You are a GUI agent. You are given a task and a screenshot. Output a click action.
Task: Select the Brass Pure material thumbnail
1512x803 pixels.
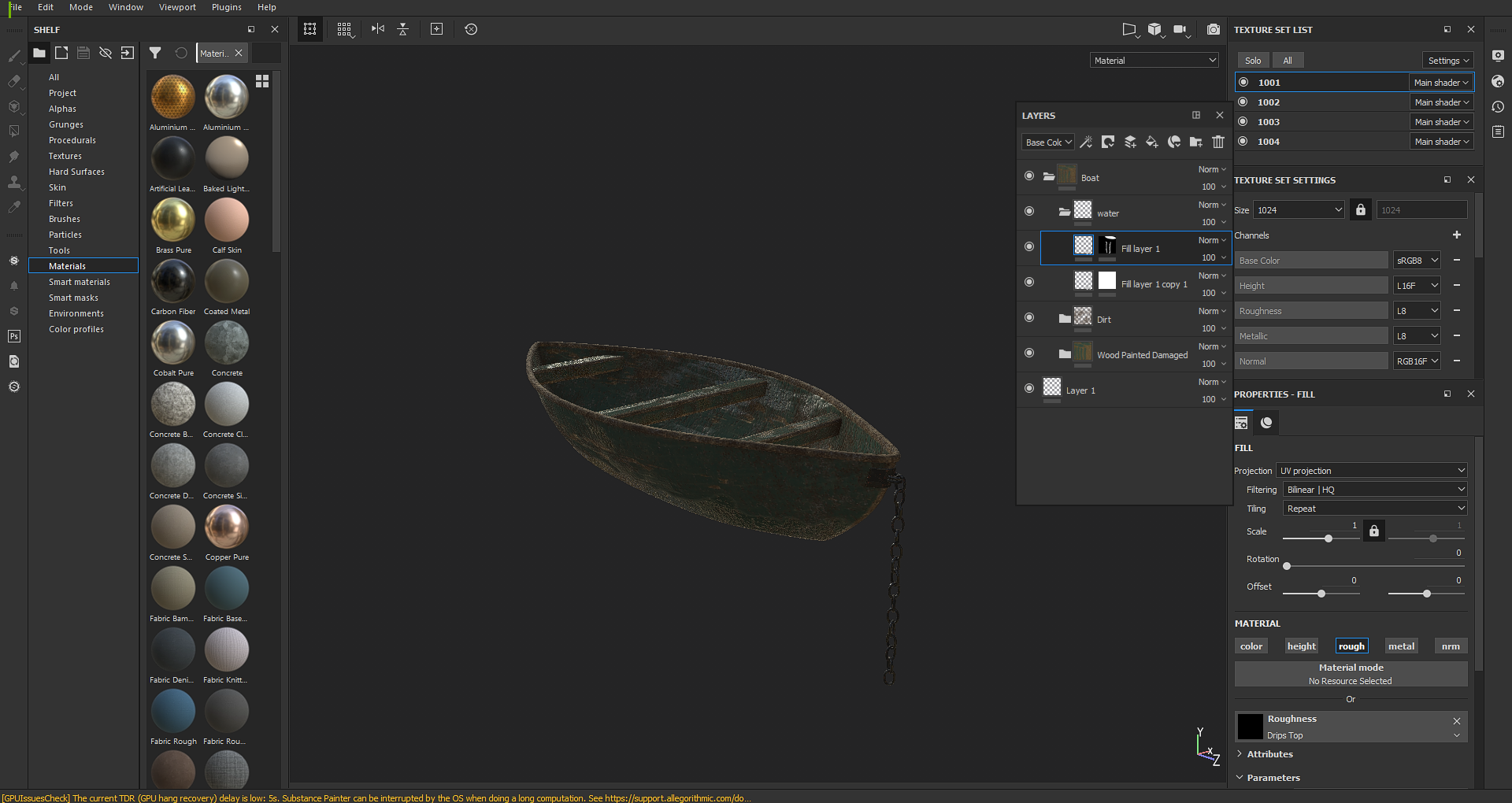click(x=173, y=220)
